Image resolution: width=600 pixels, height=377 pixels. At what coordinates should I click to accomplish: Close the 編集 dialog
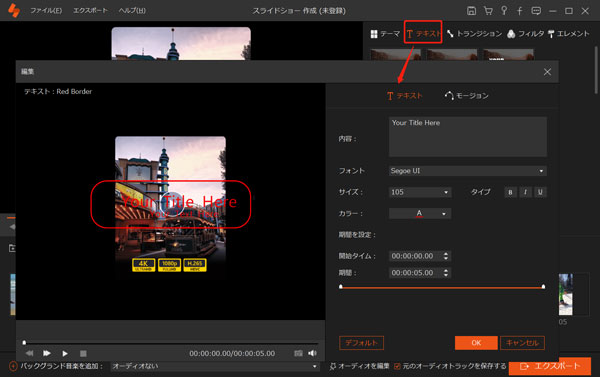(x=547, y=72)
